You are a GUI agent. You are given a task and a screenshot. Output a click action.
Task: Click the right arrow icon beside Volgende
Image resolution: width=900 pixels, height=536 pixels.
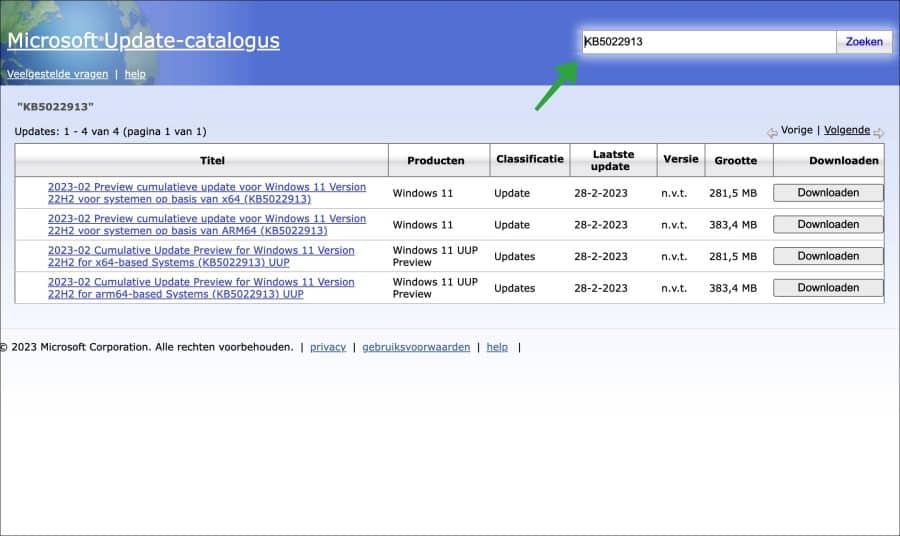point(879,133)
